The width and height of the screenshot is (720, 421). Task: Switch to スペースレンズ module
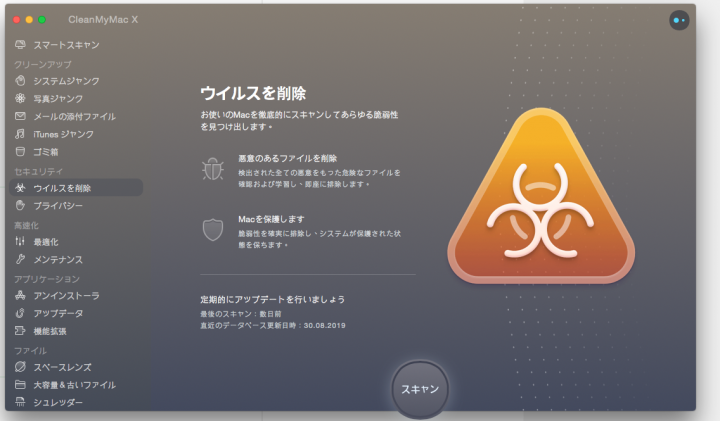62,367
